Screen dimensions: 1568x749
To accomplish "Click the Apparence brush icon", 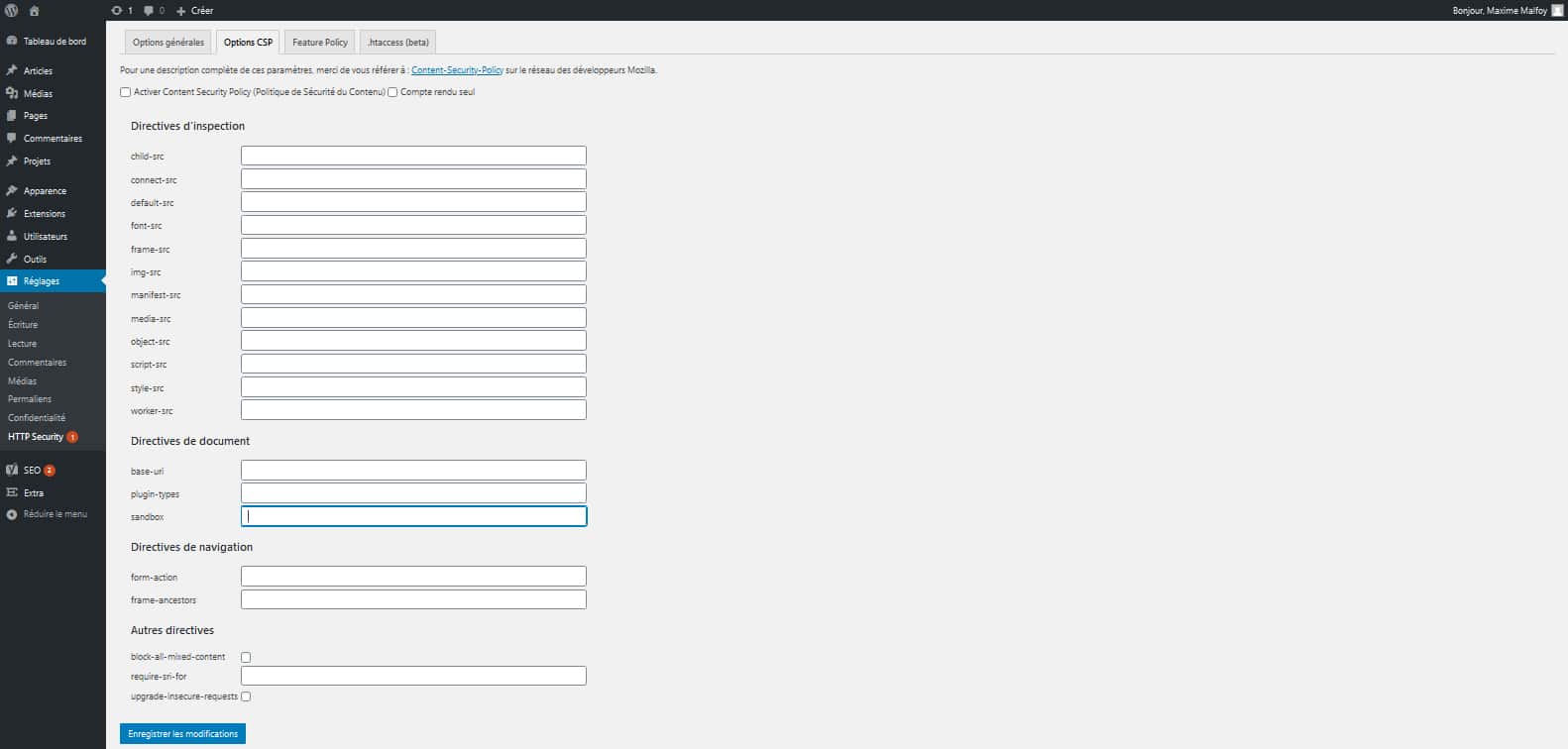I will 12,190.
